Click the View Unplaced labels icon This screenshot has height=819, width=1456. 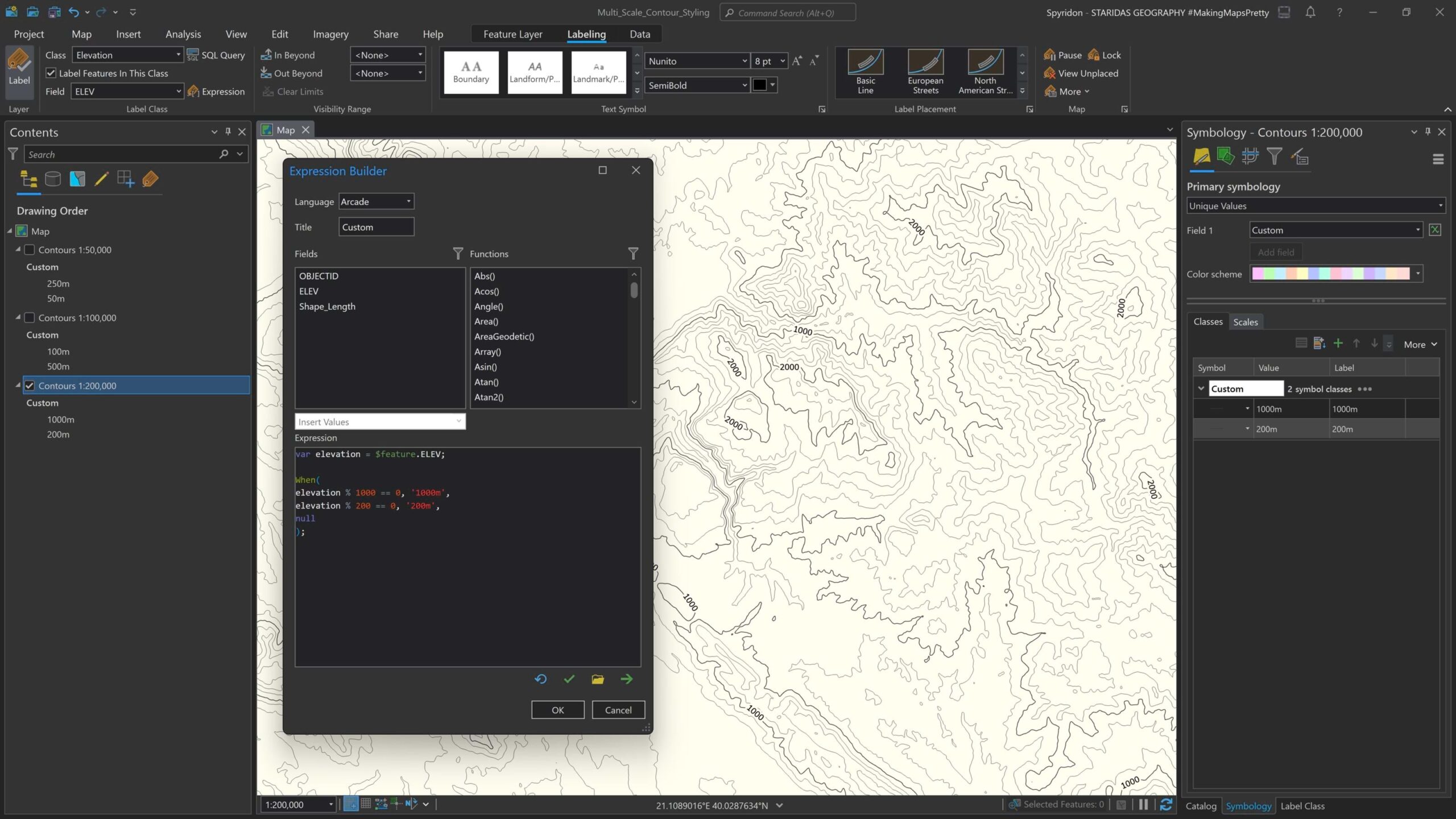click(1049, 73)
